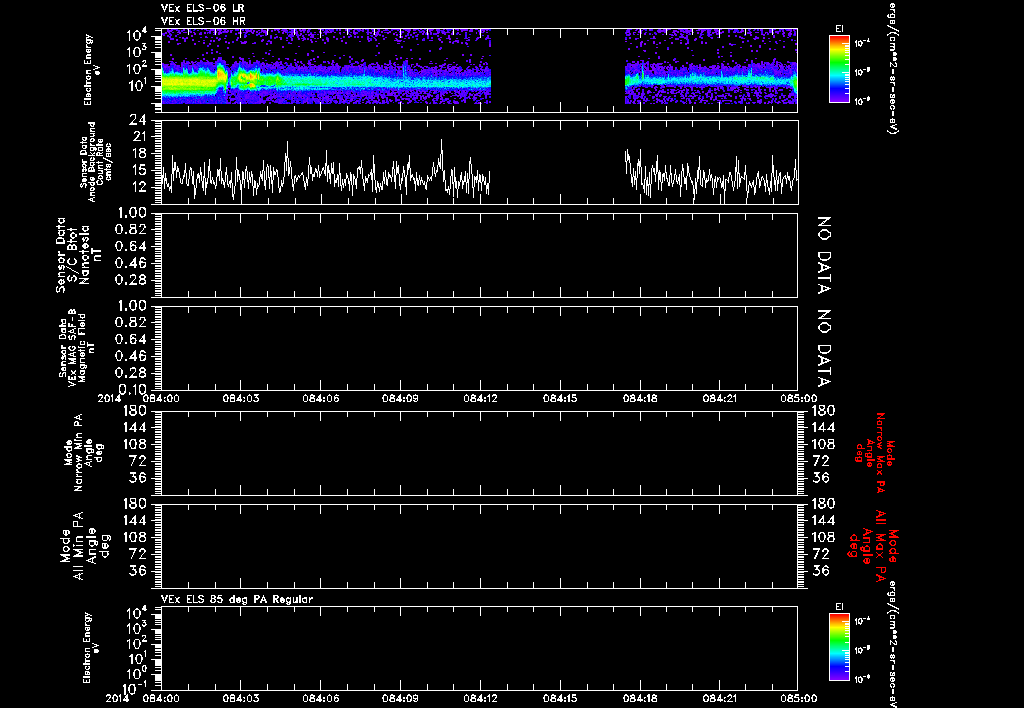Select the 'VEx ELS-06 LR' title text
This screenshot has height=708, width=1024.
[202, 8]
